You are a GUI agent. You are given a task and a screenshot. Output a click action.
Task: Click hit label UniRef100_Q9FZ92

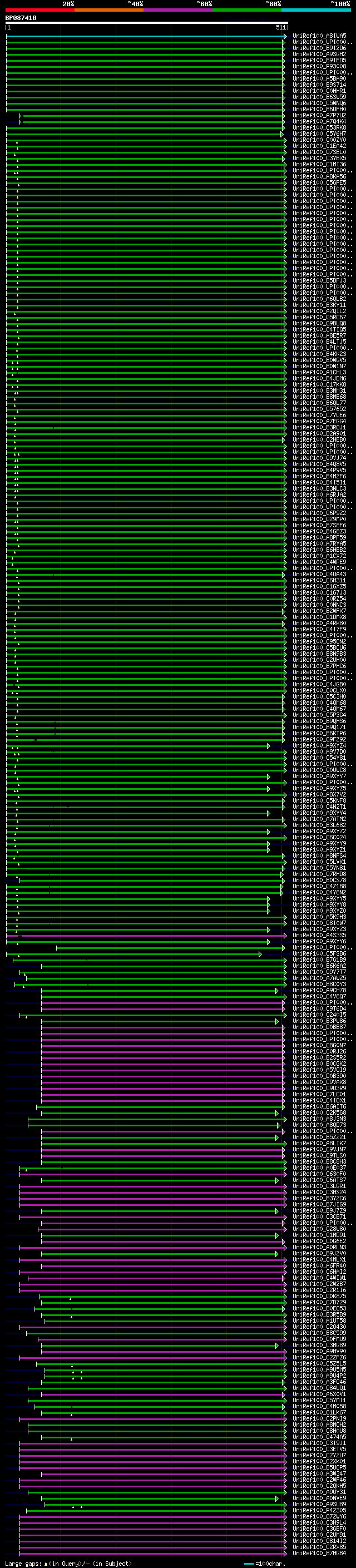click(319, 740)
